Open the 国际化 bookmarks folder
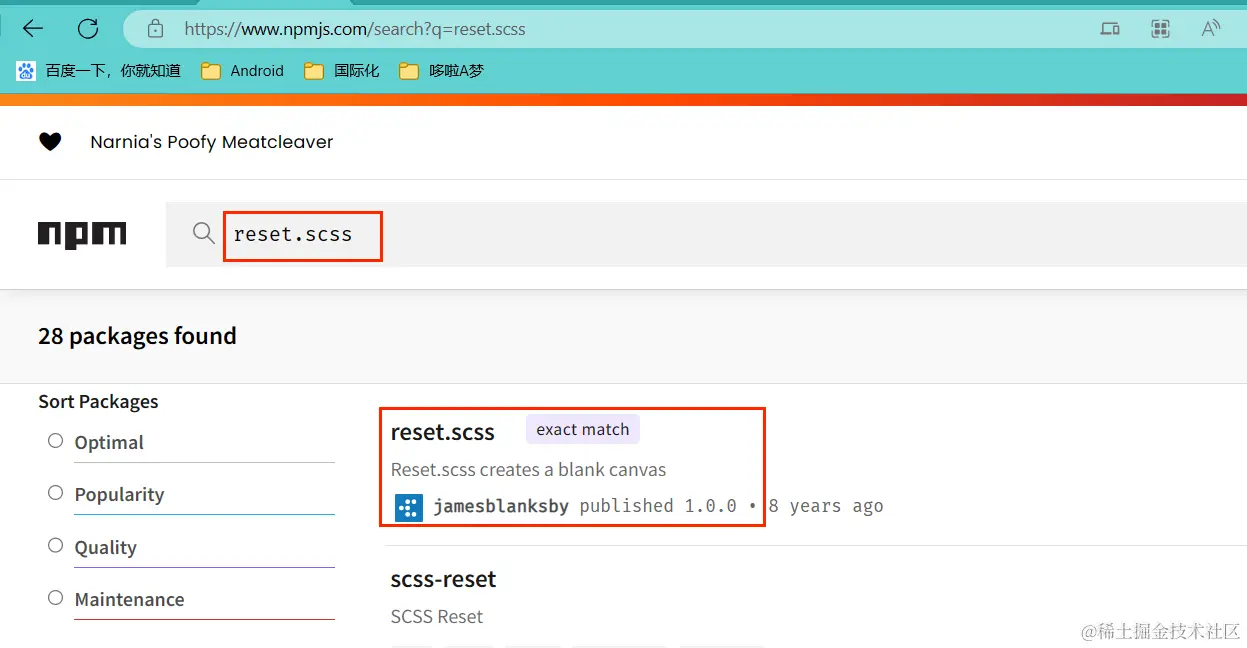Image resolution: width=1247 pixels, height=648 pixels. point(342,71)
